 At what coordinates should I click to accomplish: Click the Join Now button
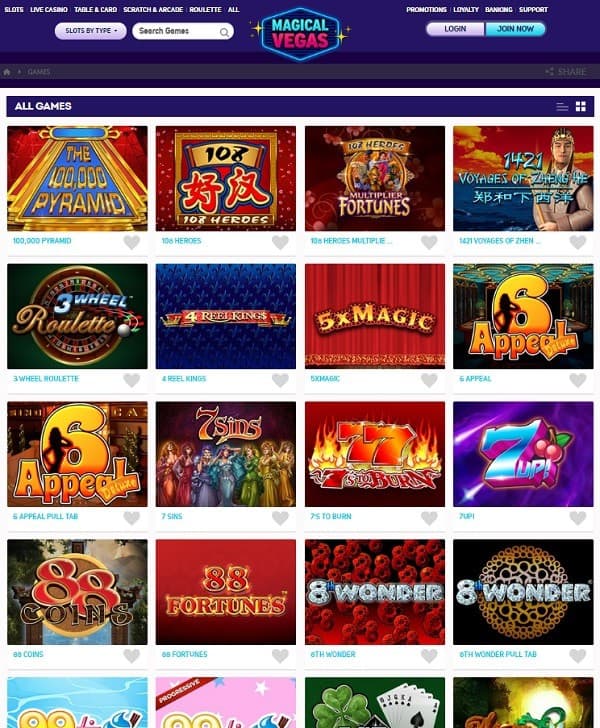pos(515,29)
